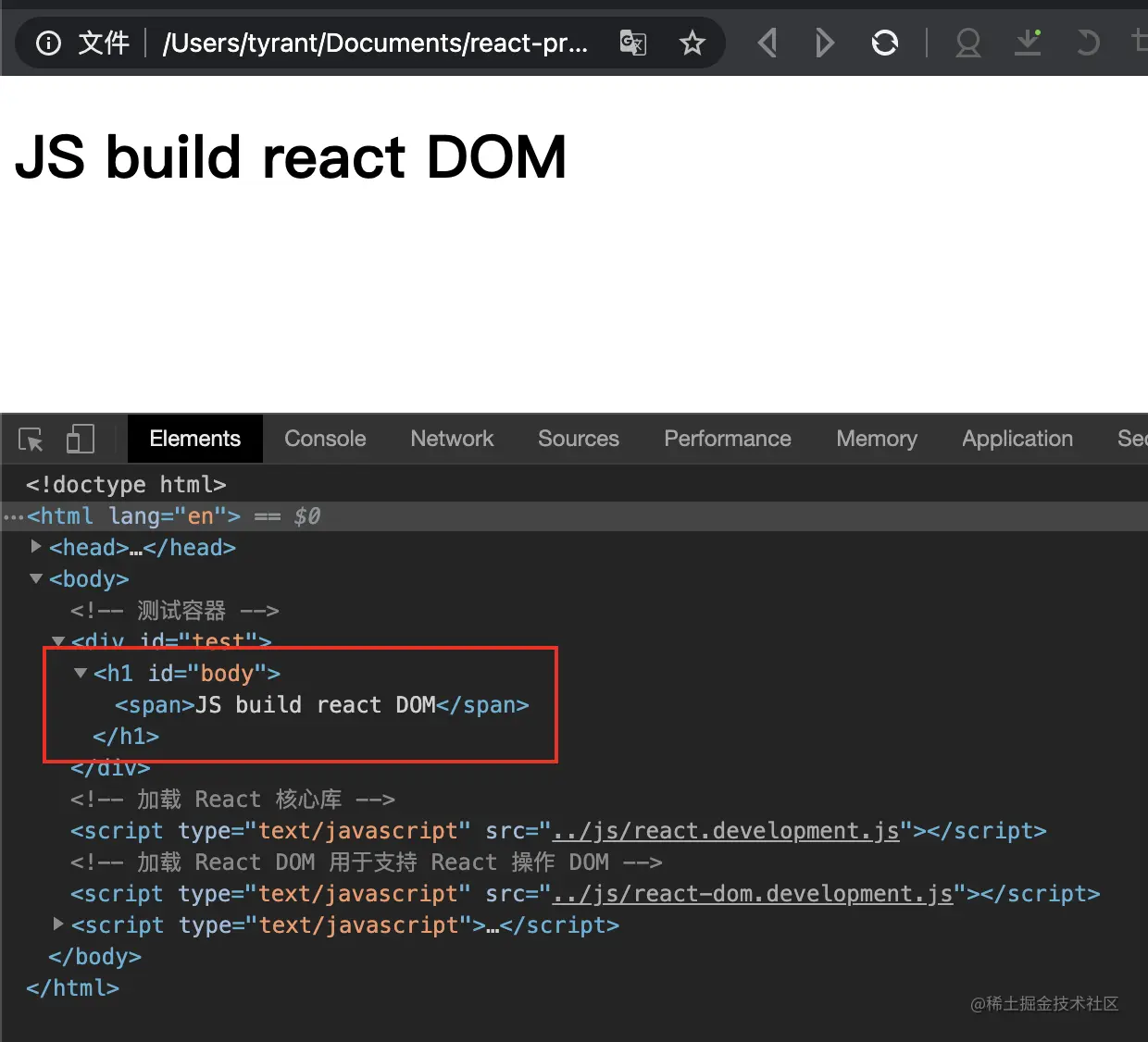The width and height of the screenshot is (1148, 1042).
Task: Open the react.development.js source link
Action: click(726, 831)
